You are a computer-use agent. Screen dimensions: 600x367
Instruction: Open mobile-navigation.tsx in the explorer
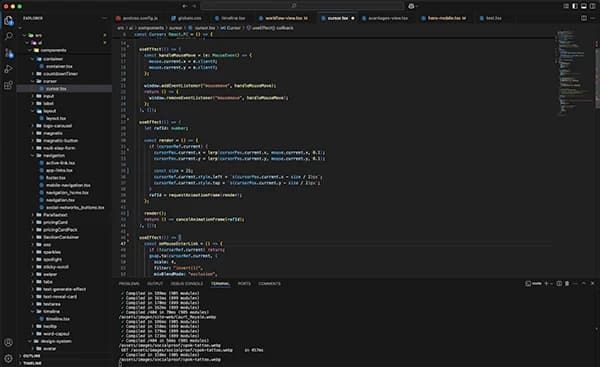[x=68, y=185]
